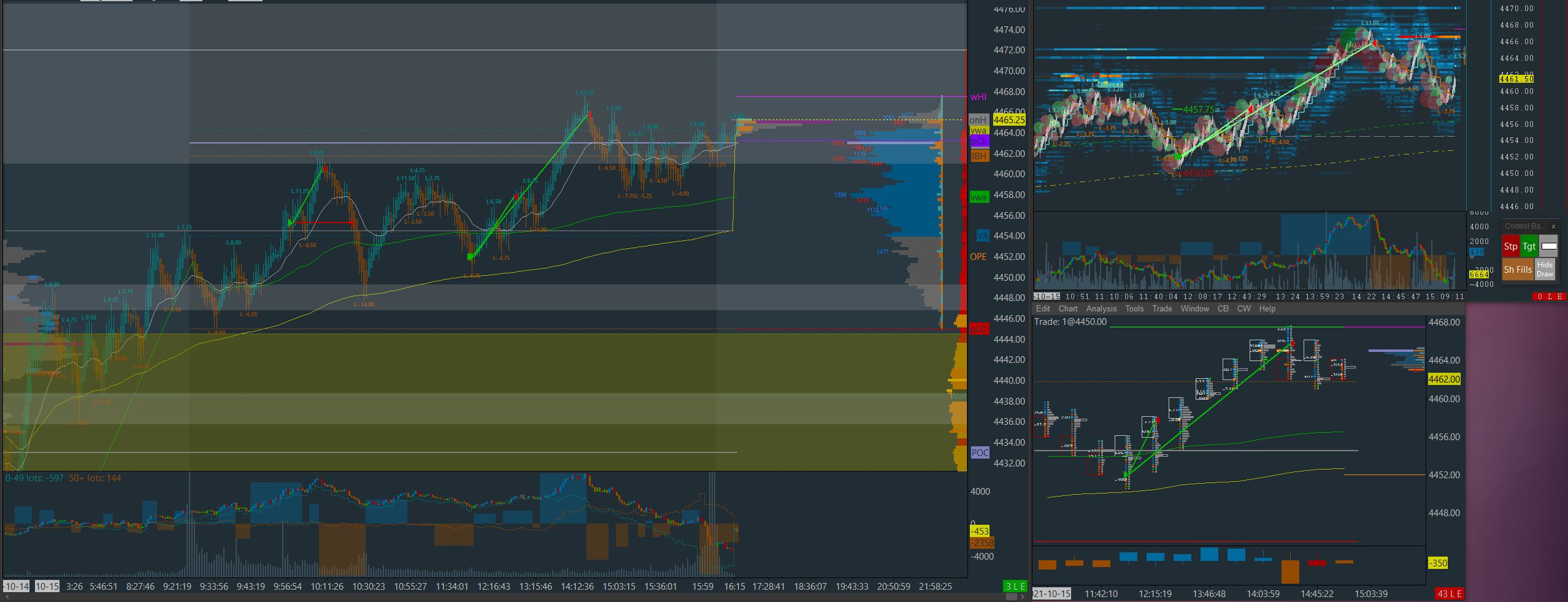Click the yellow -350 value label
The image size is (1568, 602).
[1438, 563]
